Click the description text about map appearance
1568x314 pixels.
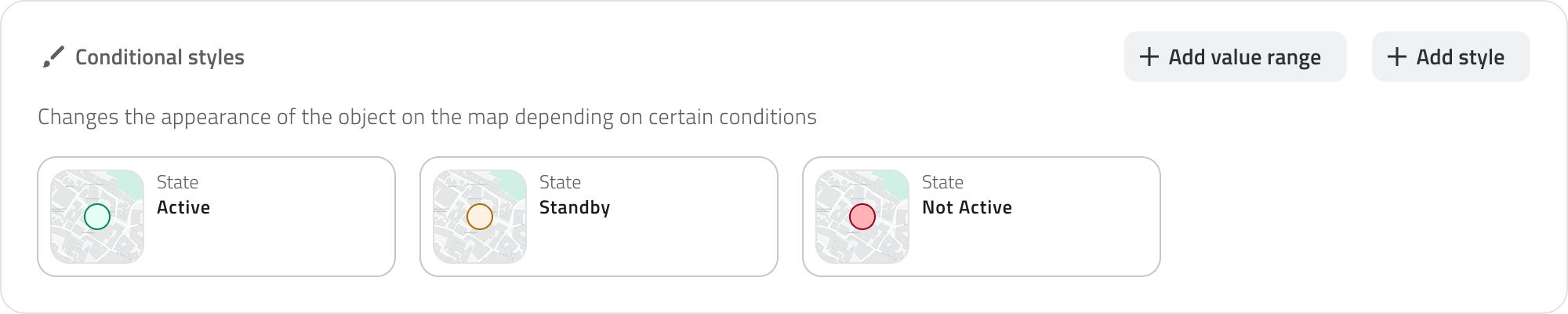pyautogui.click(x=427, y=117)
